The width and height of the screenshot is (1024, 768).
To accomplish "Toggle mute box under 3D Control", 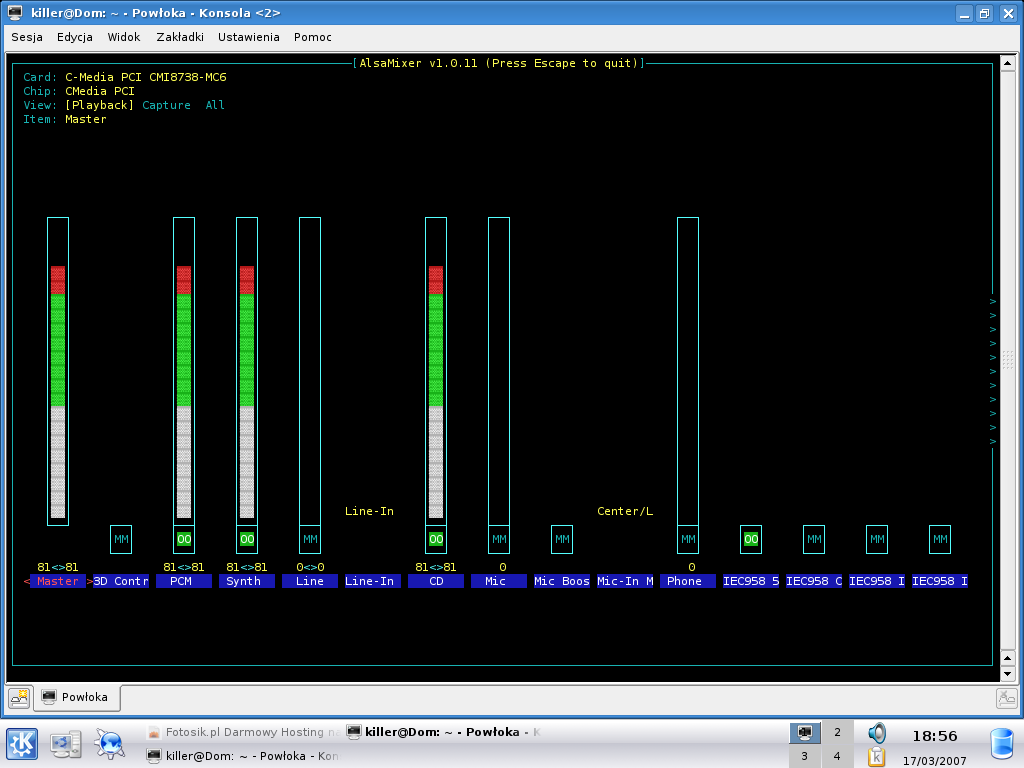I will [121, 539].
